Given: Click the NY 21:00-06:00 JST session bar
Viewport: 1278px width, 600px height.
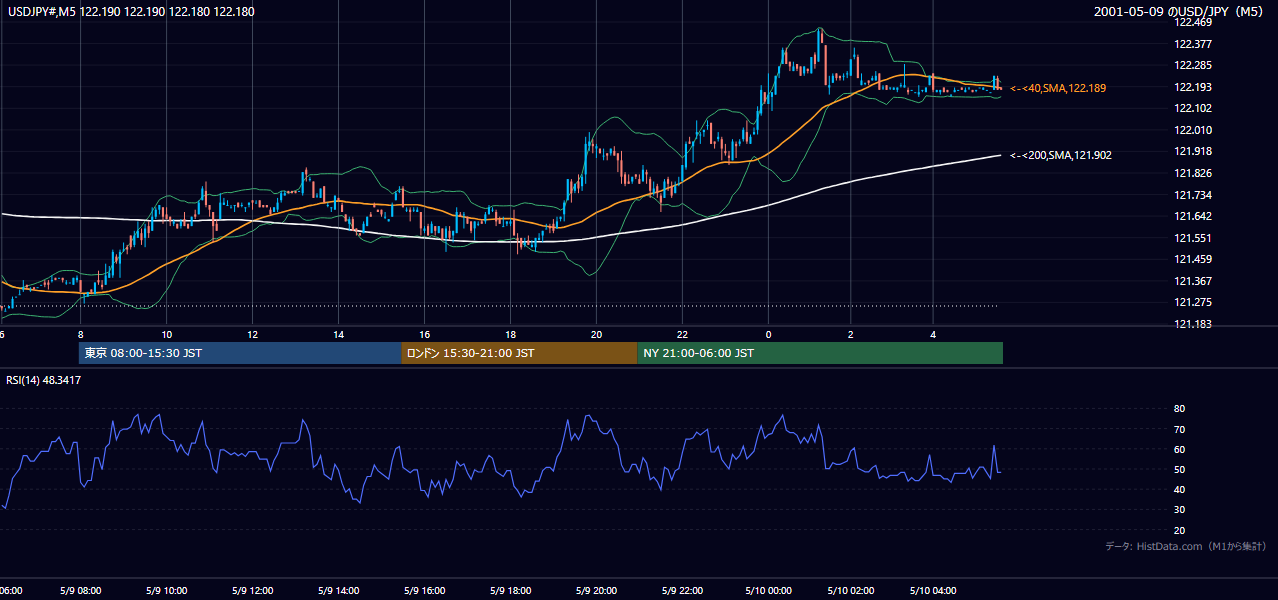Looking at the screenshot, I should pos(820,353).
